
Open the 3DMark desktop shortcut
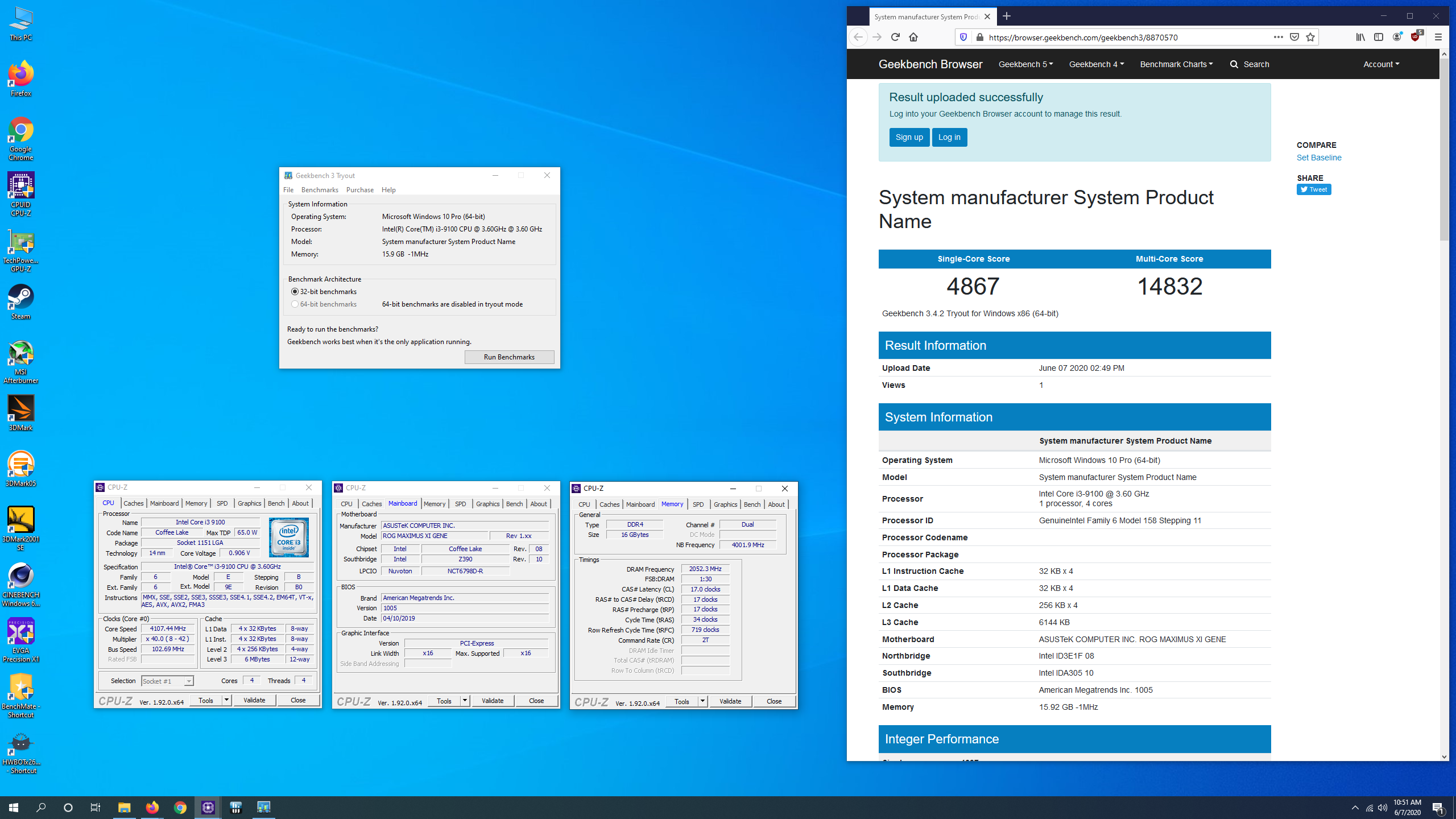click(21, 413)
